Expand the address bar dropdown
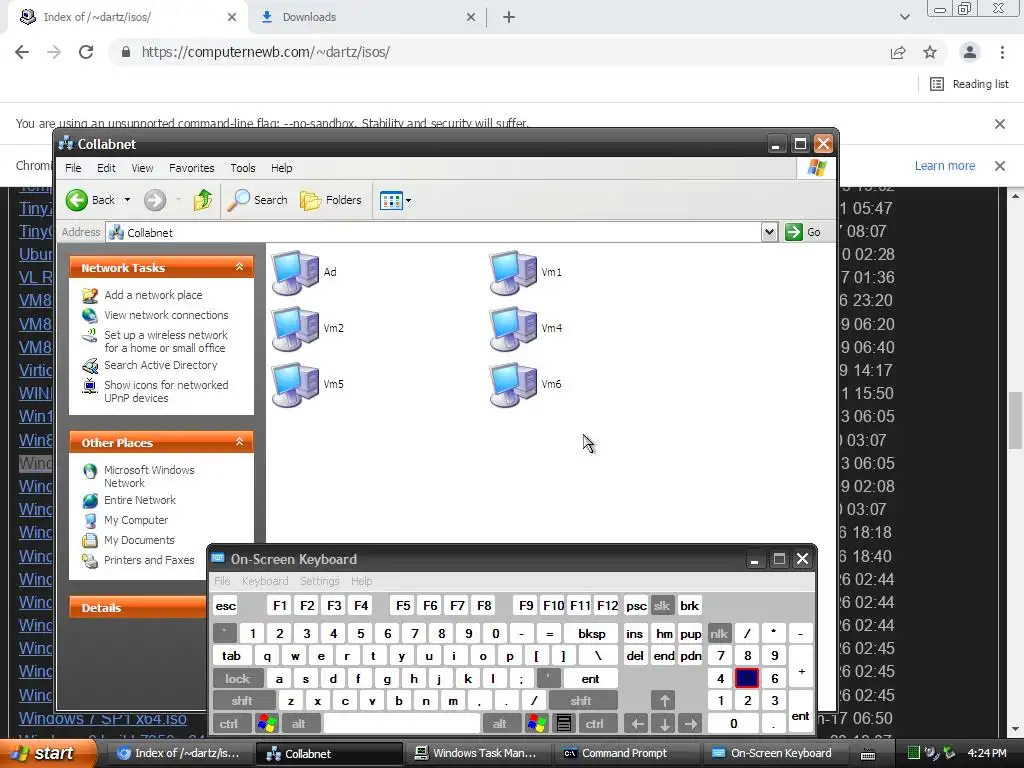The height and width of the screenshot is (768, 1024). tap(769, 232)
